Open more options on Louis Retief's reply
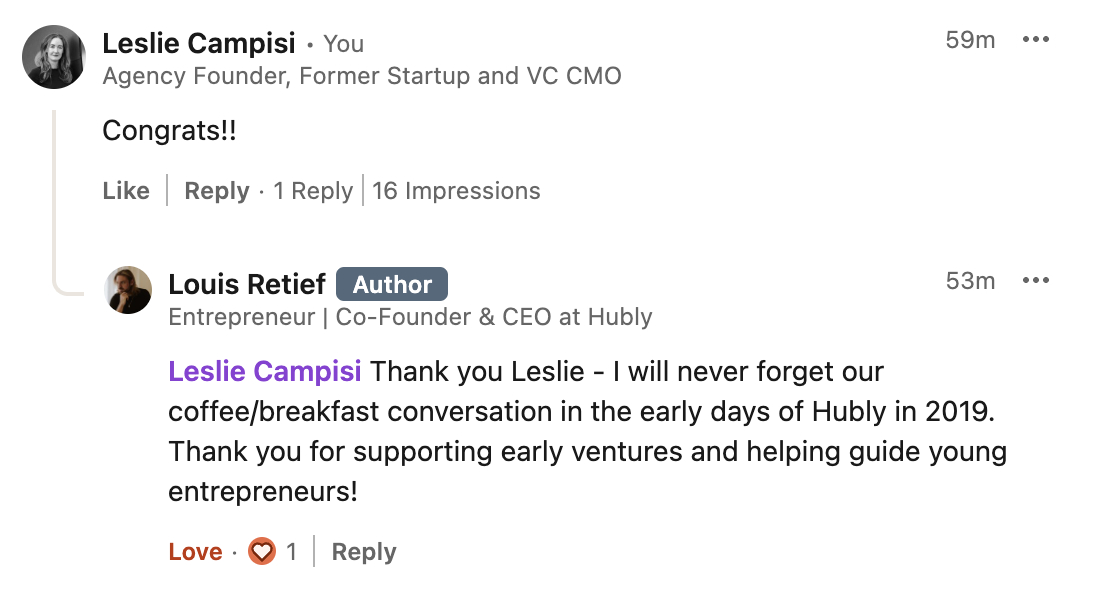The width and height of the screenshot is (1100, 592). tap(1035, 281)
